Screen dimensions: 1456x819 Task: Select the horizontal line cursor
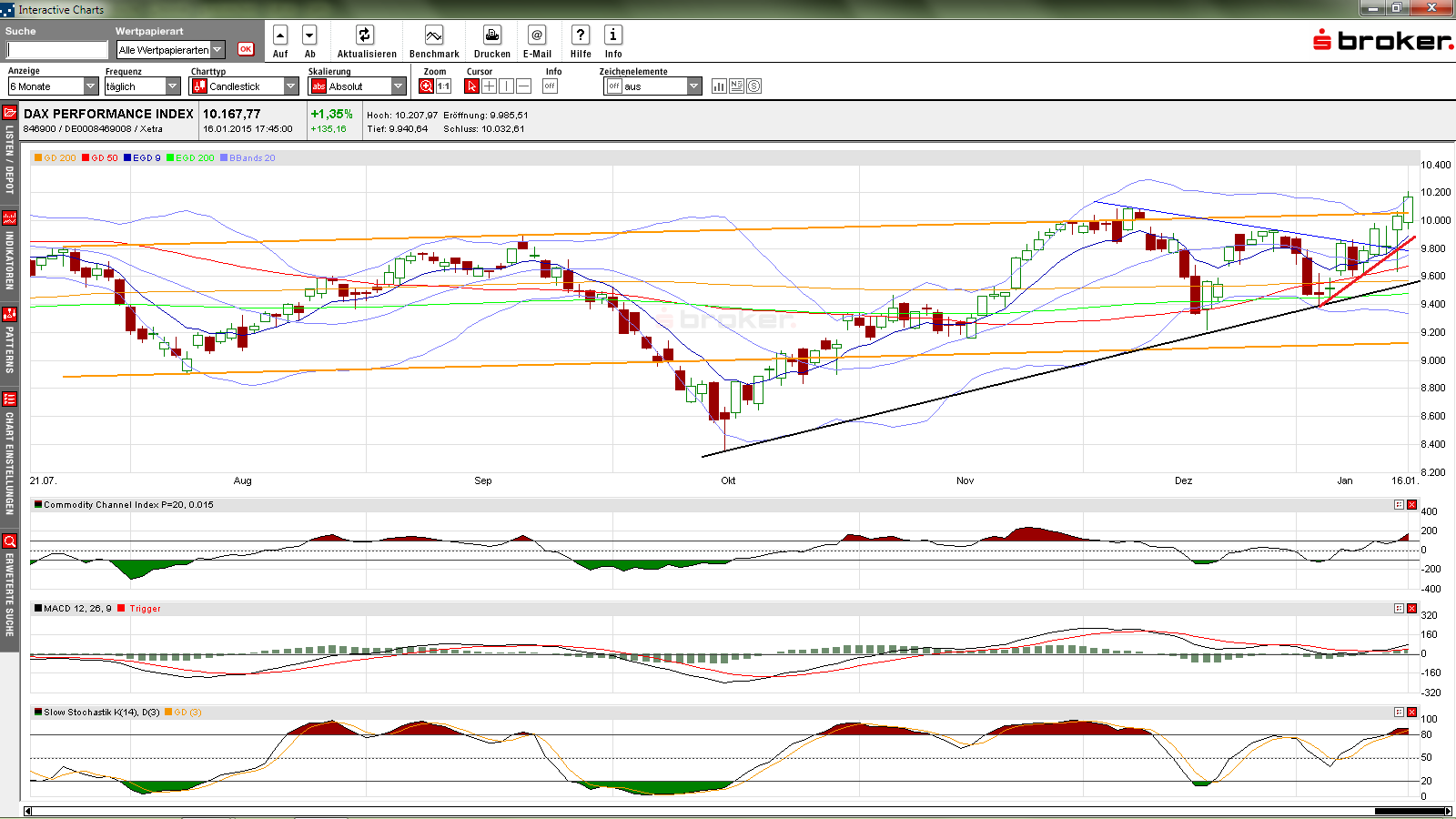point(523,86)
